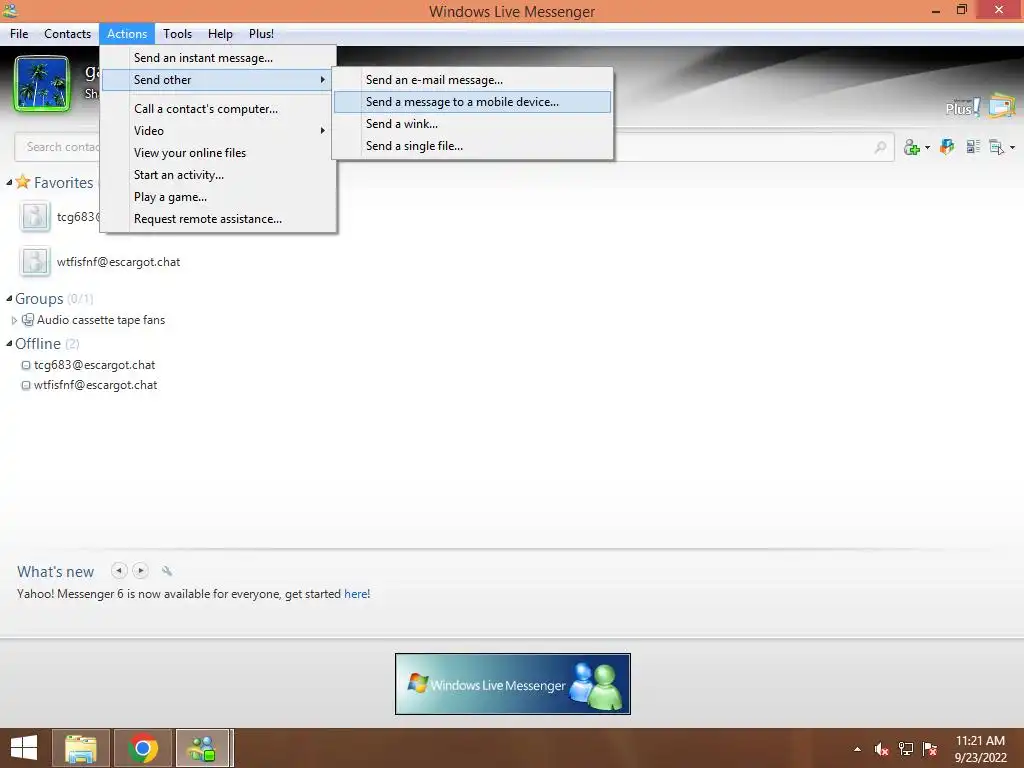Open Google Chrome from the taskbar

pyautogui.click(x=143, y=748)
